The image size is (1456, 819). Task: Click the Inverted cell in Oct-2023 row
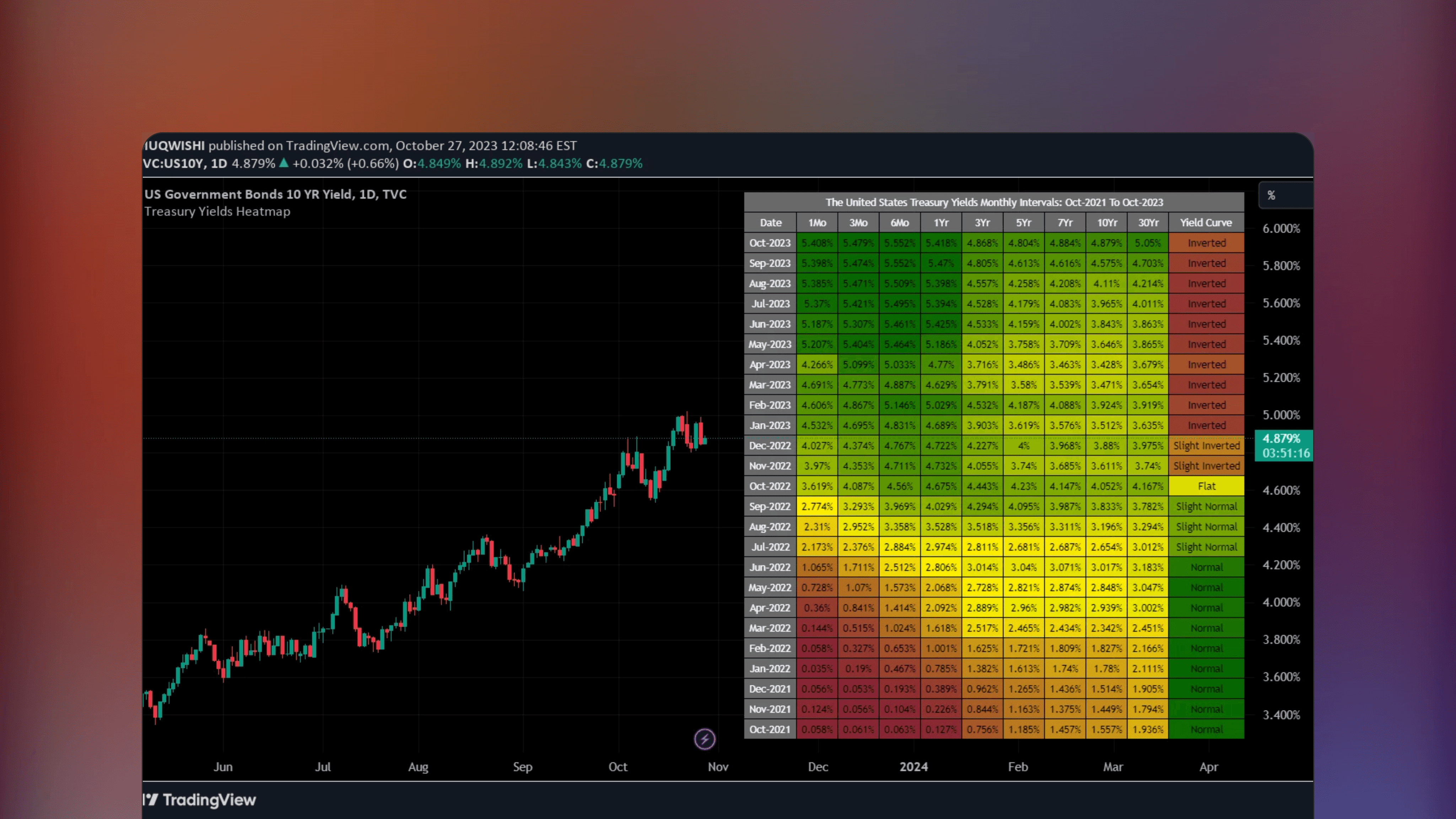(x=1206, y=243)
